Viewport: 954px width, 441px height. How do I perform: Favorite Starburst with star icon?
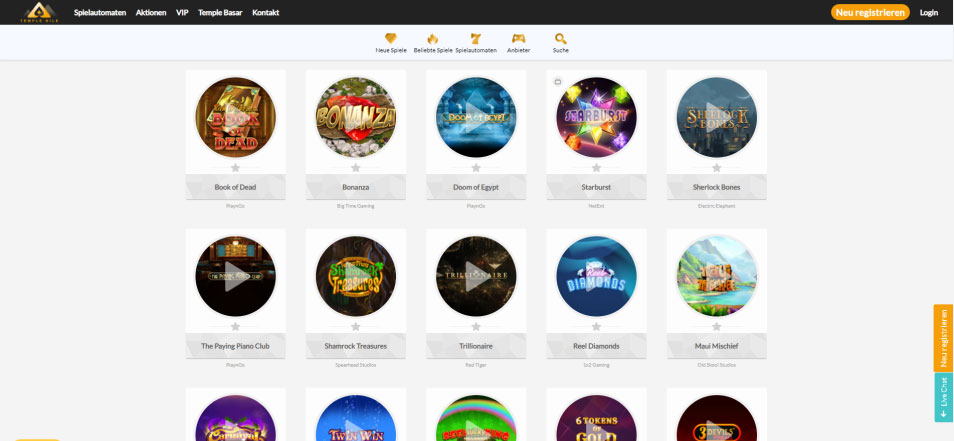[596, 168]
